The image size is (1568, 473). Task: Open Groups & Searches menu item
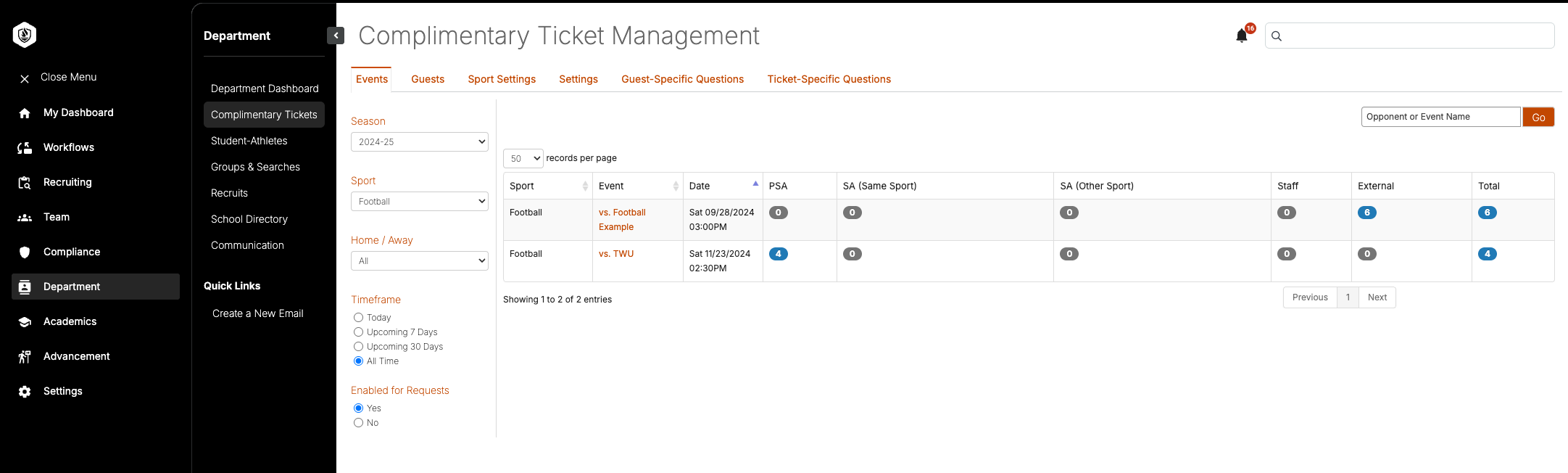click(x=255, y=167)
